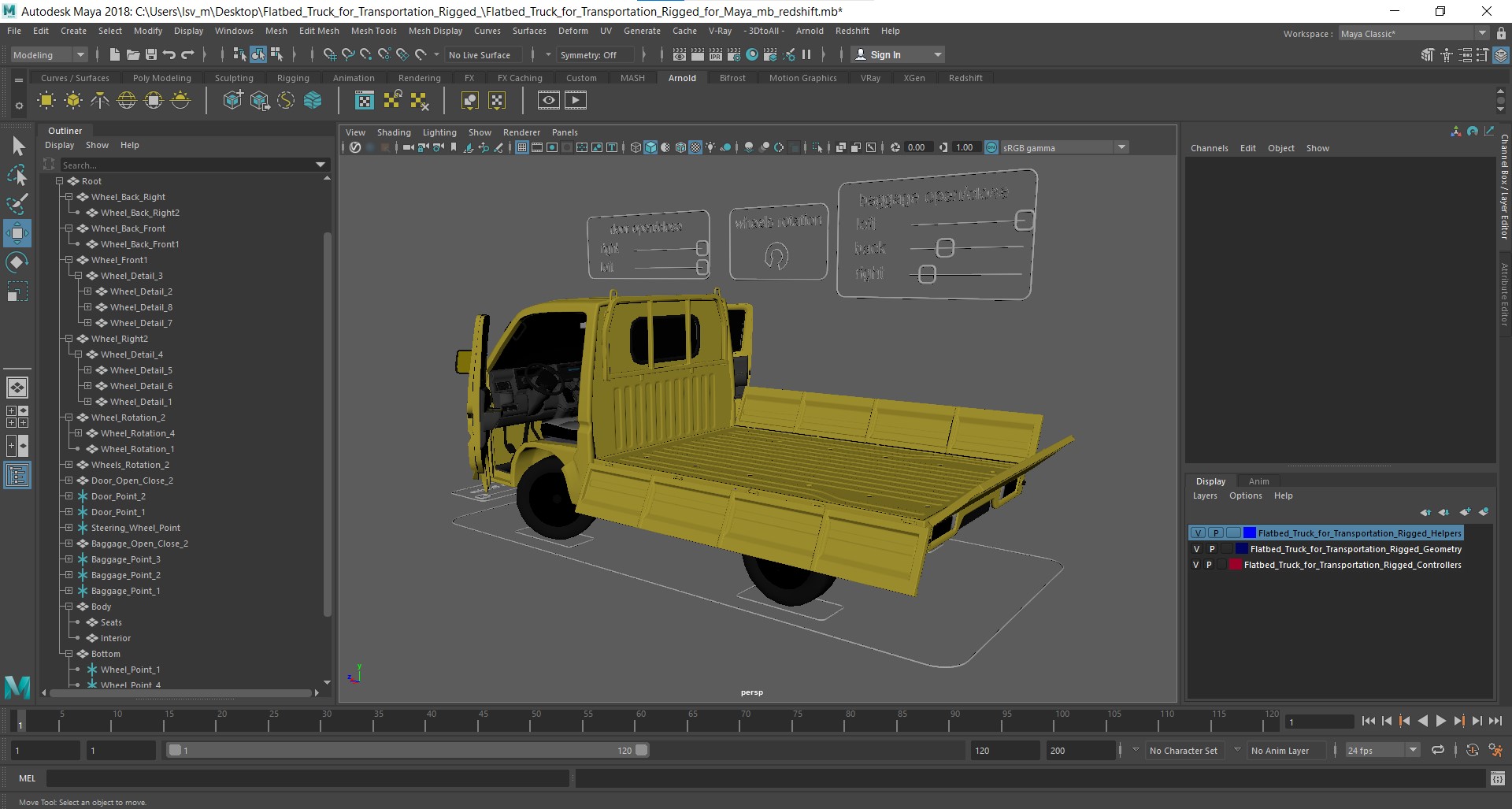1512x809 pixels.
Task: Open the 24 fps frame rate dropdown
Action: [x=1382, y=750]
